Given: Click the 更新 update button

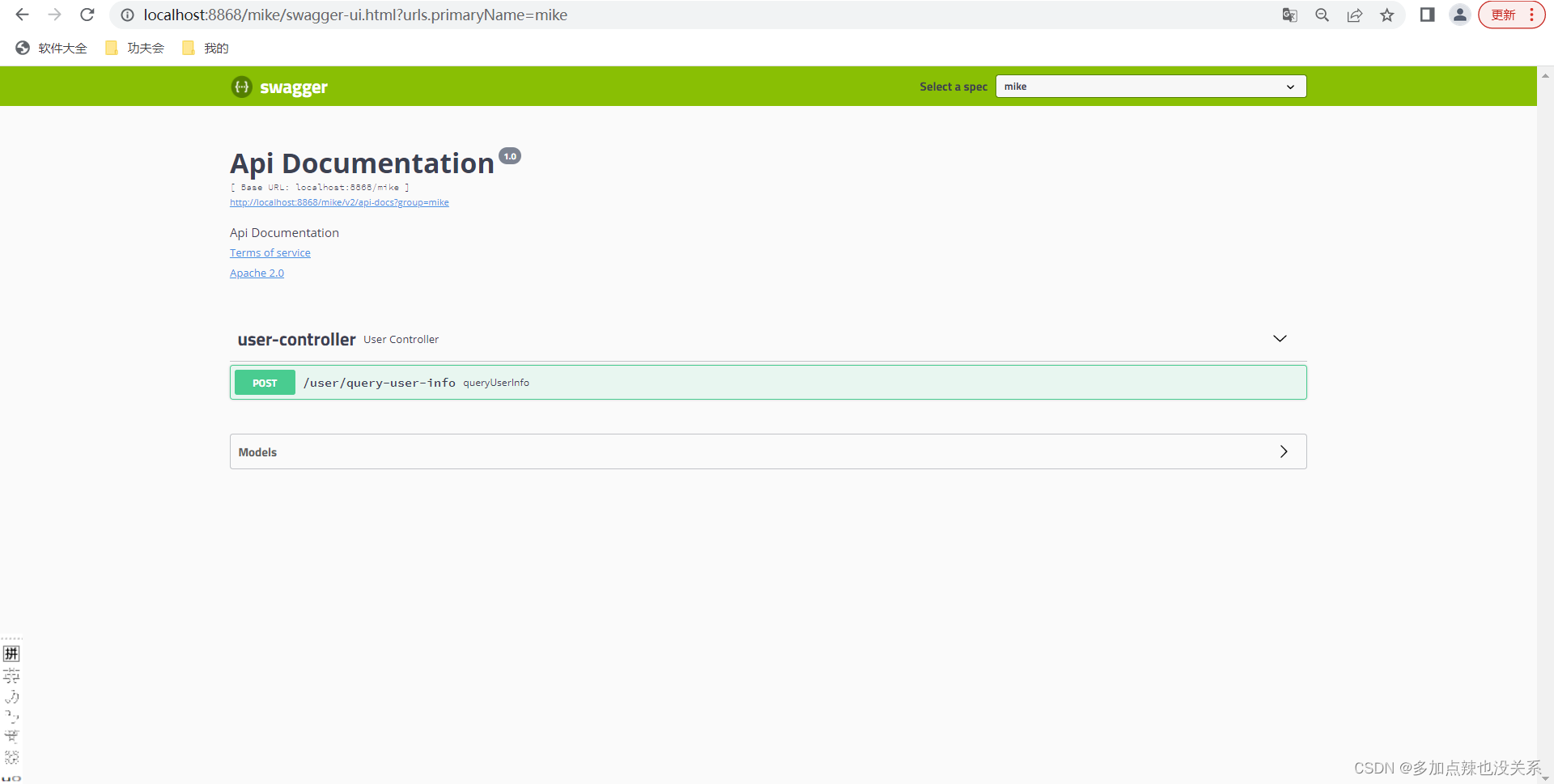Looking at the screenshot, I should [1503, 15].
